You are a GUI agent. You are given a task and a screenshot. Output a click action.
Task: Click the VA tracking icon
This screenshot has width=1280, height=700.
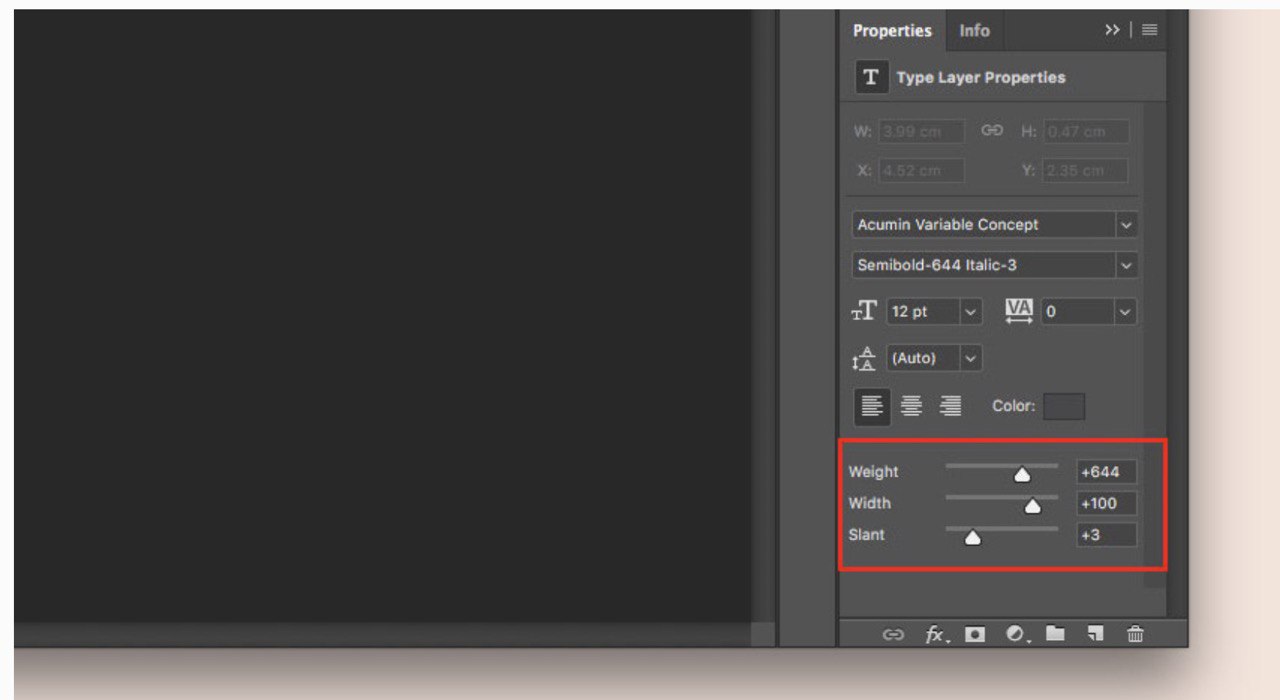click(1019, 311)
